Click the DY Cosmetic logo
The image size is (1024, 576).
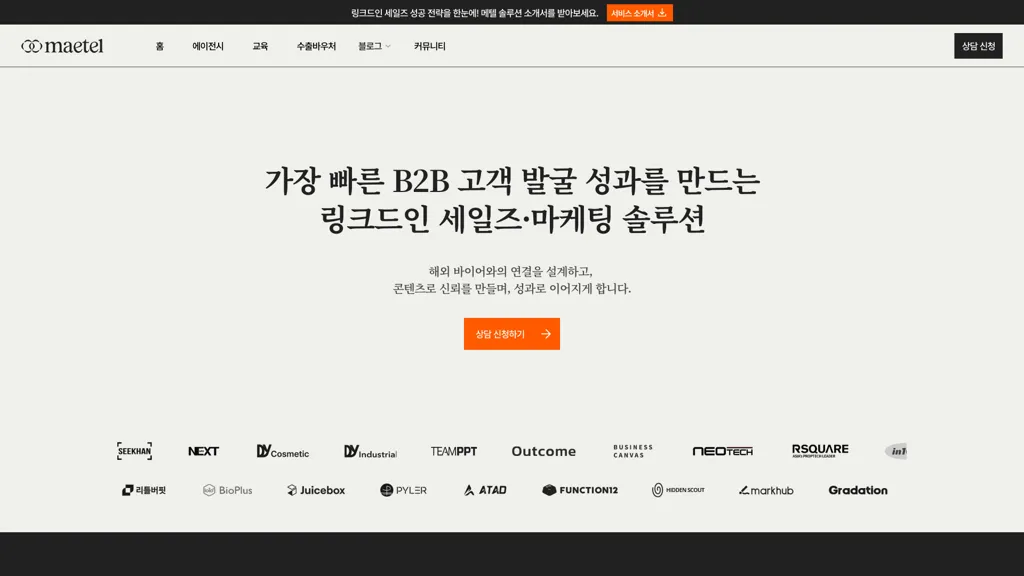pos(283,451)
